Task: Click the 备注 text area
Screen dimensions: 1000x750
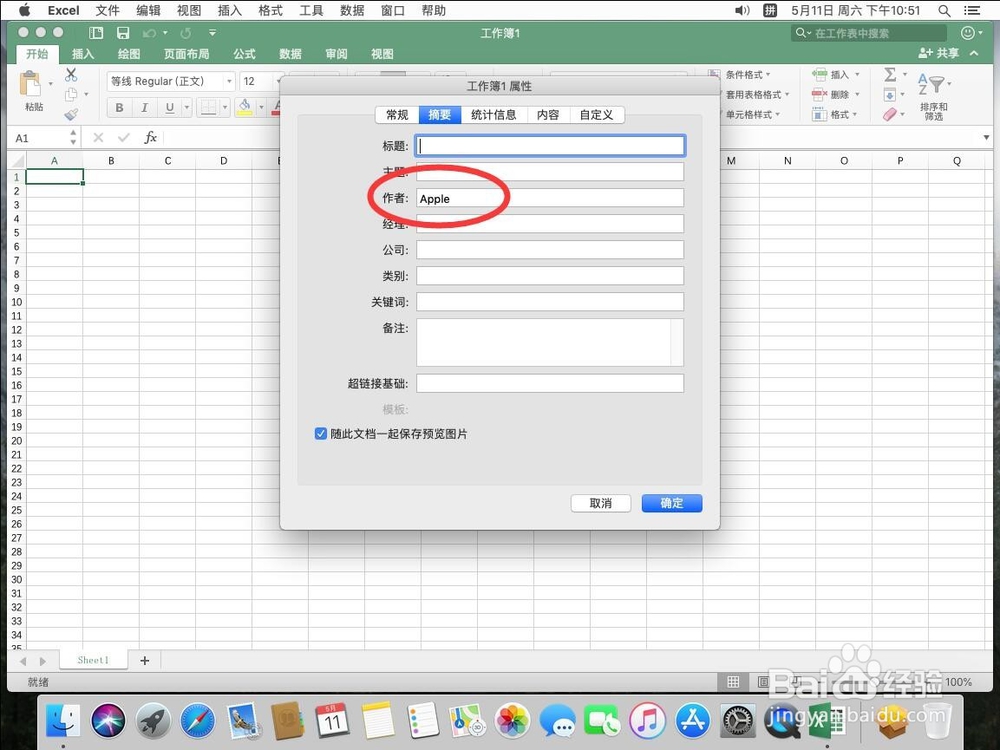Action: (550, 342)
